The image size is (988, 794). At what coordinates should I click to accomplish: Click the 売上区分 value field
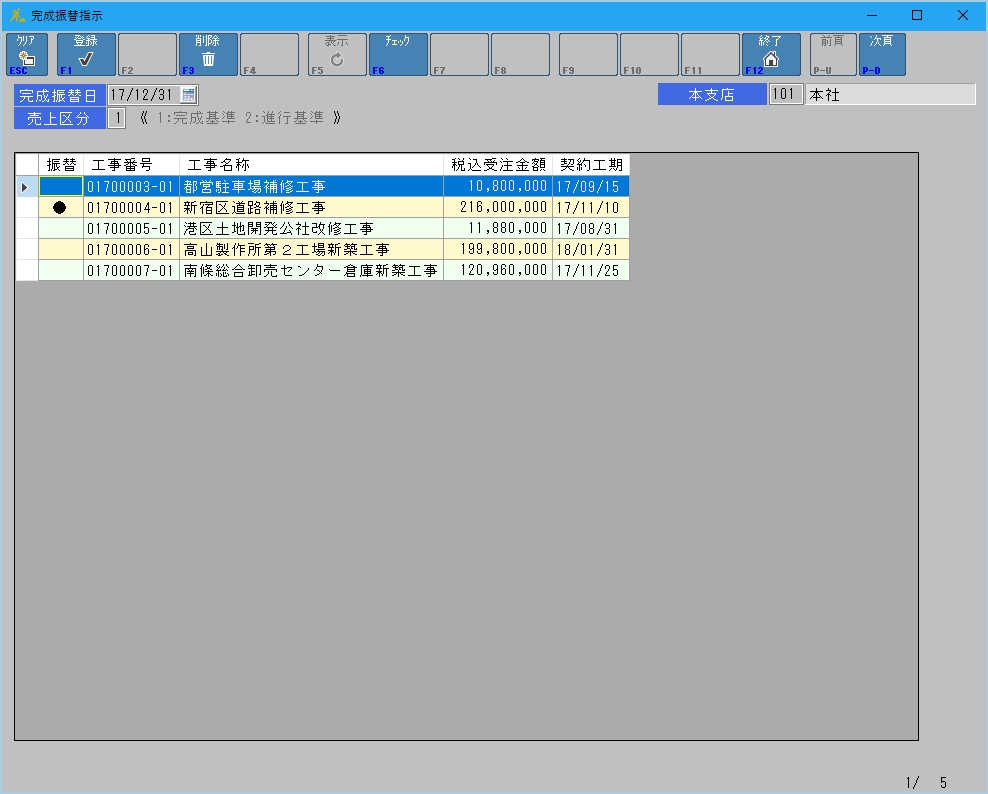(x=116, y=118)
